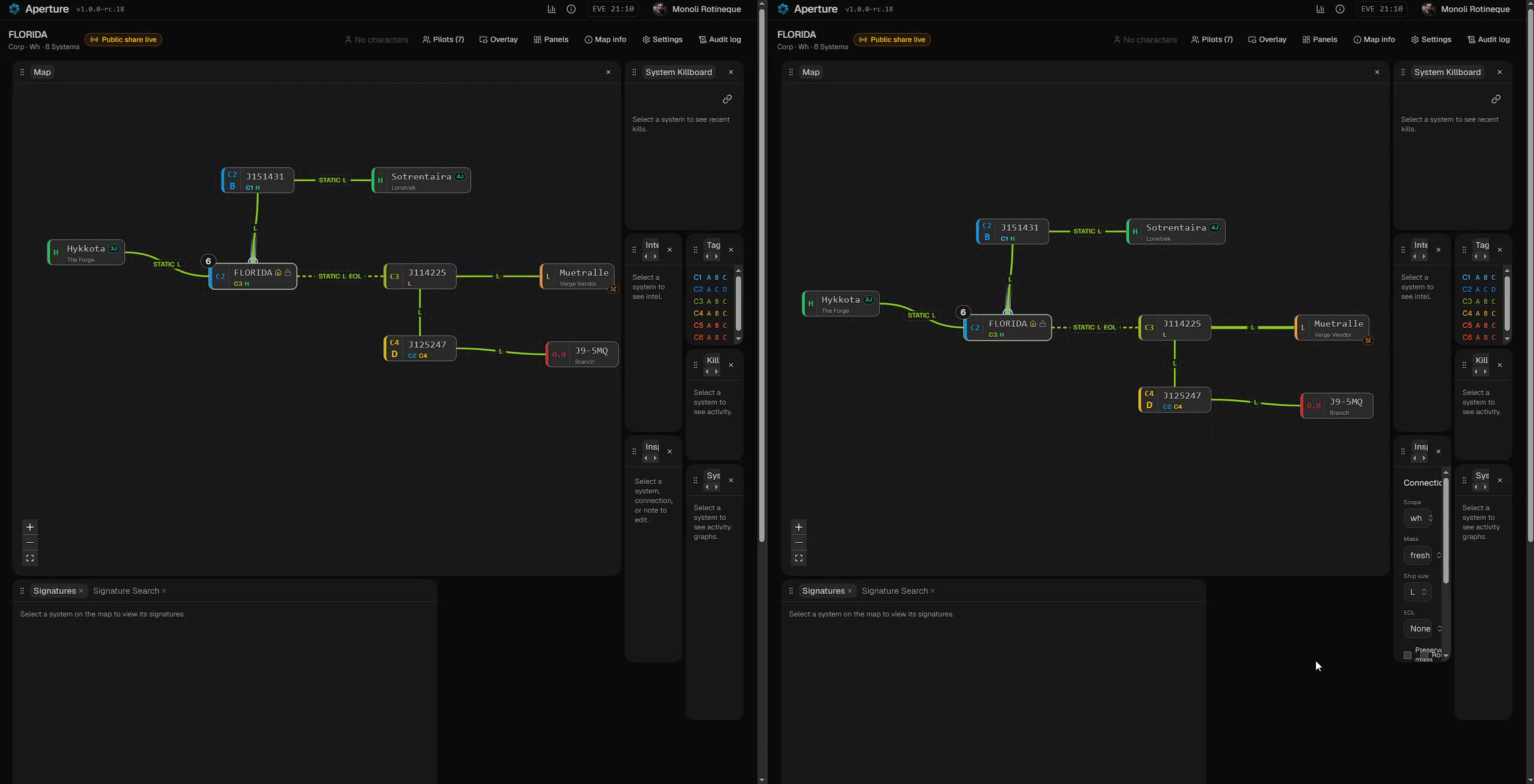Tick the Preserve mass checkbox in right window
This screenshot has width=1534, height=784.
click(1407, 655)
